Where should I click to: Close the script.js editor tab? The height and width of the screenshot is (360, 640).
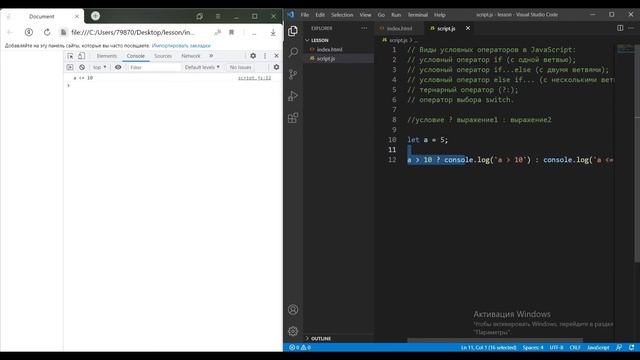pyautogui.click(x=468, y=28)
